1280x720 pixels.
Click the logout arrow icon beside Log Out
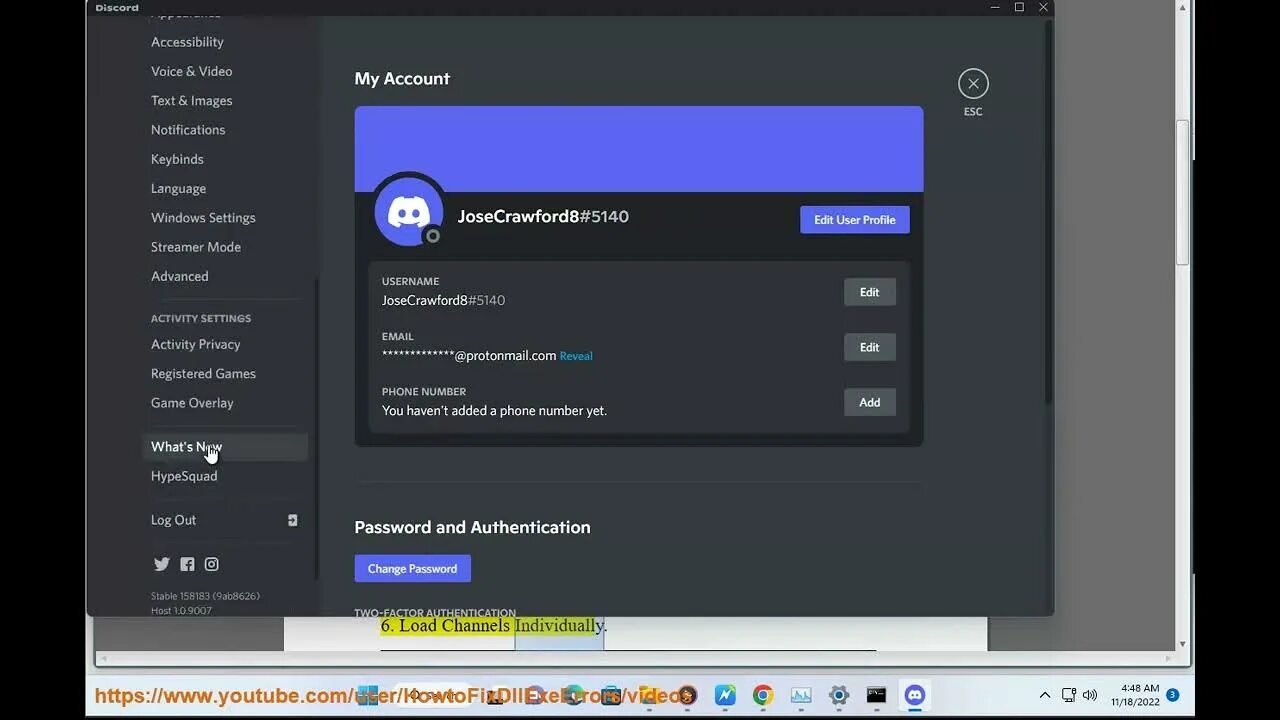[x=292, y=520]
